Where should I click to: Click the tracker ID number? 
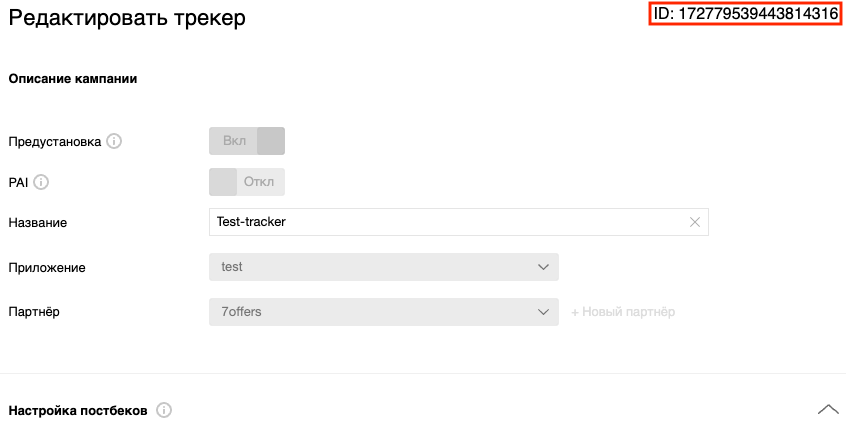pos(758,14)
